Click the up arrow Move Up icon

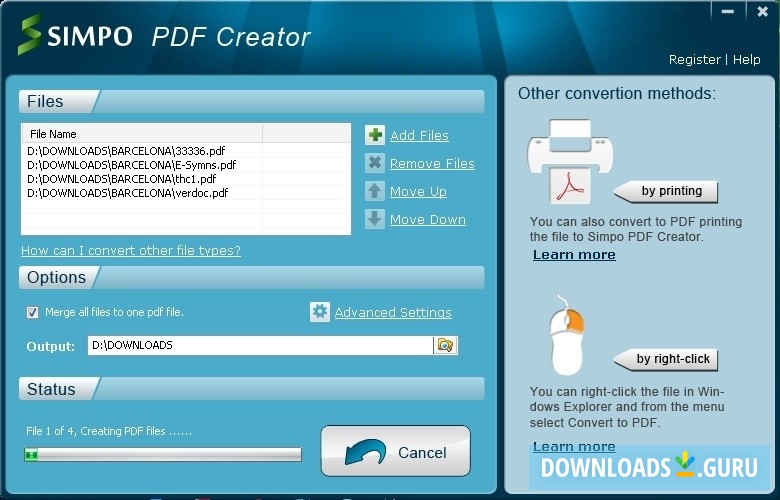pos(375,191)
